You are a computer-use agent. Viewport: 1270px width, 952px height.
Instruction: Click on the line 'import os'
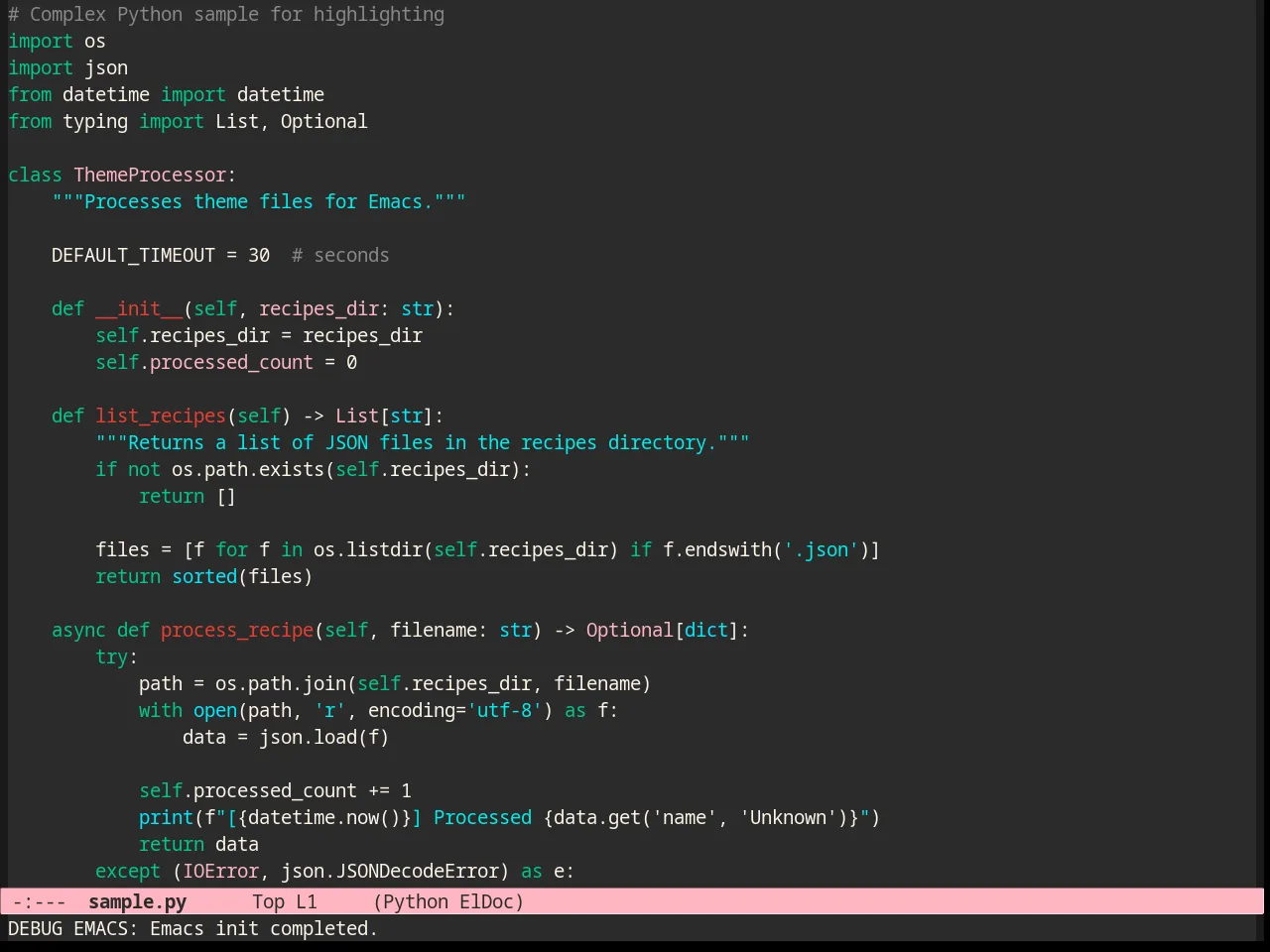[x=57, y=41]
